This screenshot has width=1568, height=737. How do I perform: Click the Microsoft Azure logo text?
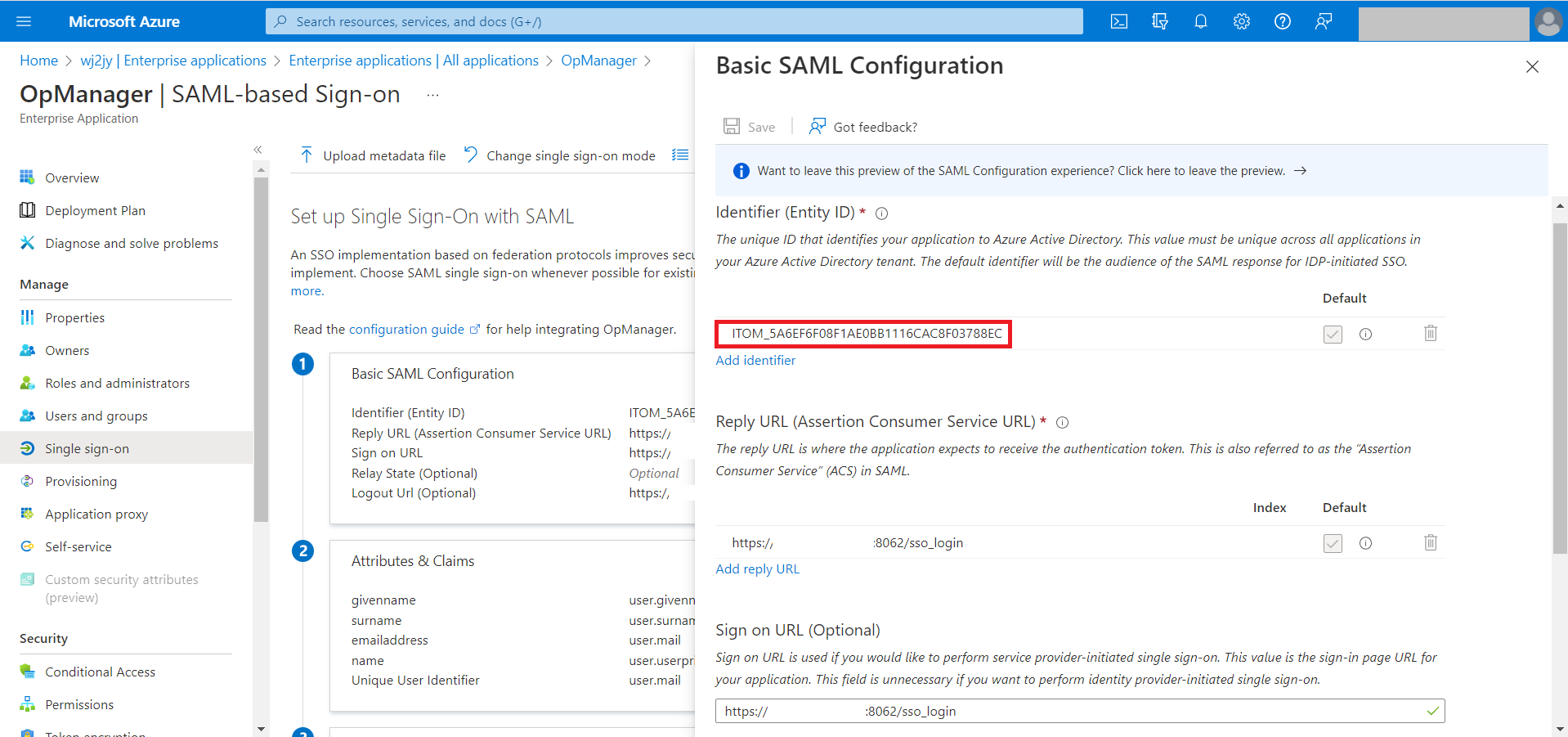coord(124,21)
